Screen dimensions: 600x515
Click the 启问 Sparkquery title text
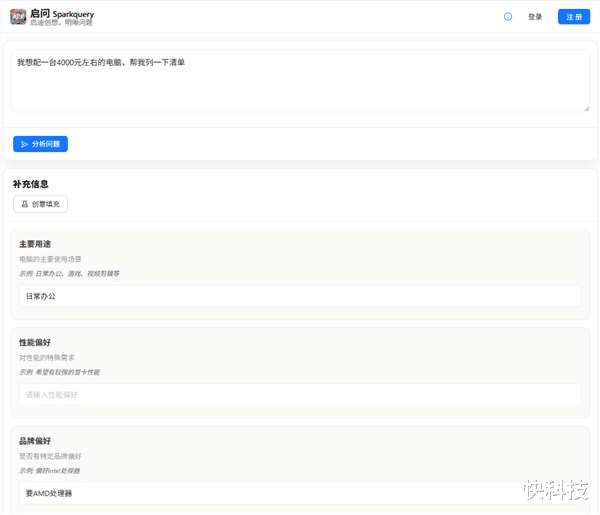(x=62, y=14)
